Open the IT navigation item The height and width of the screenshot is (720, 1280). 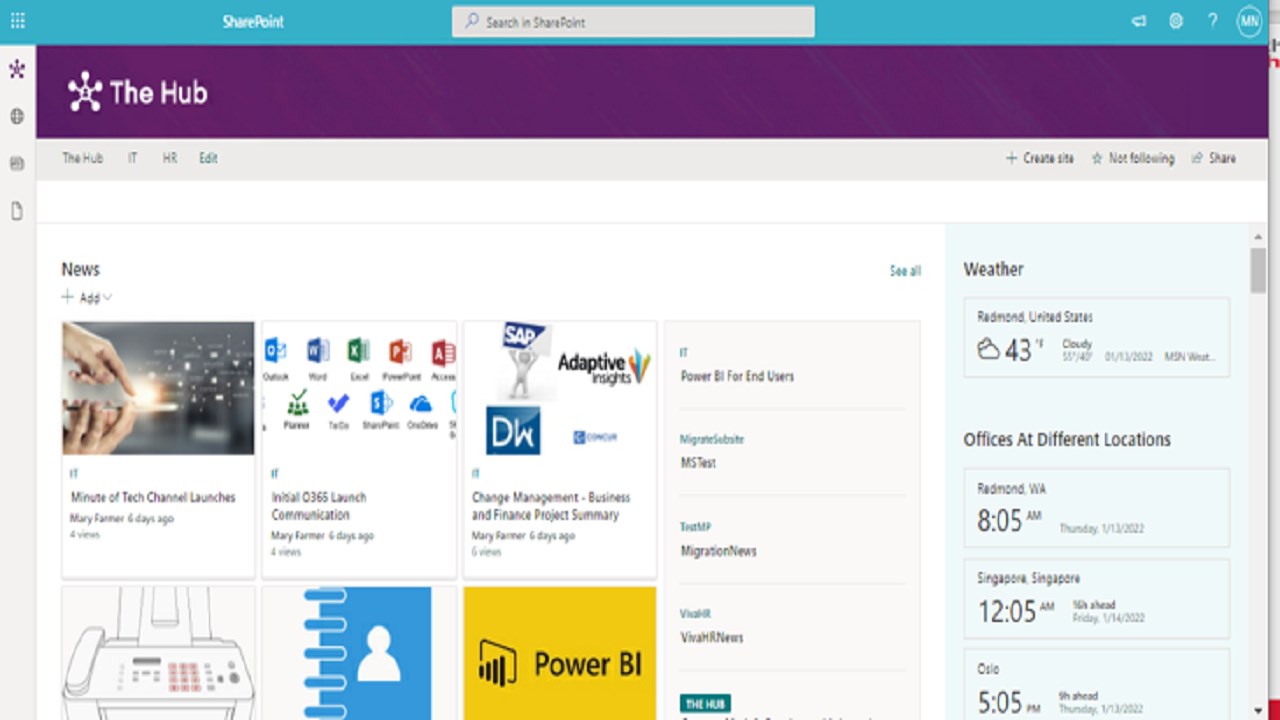click(132, 158)
